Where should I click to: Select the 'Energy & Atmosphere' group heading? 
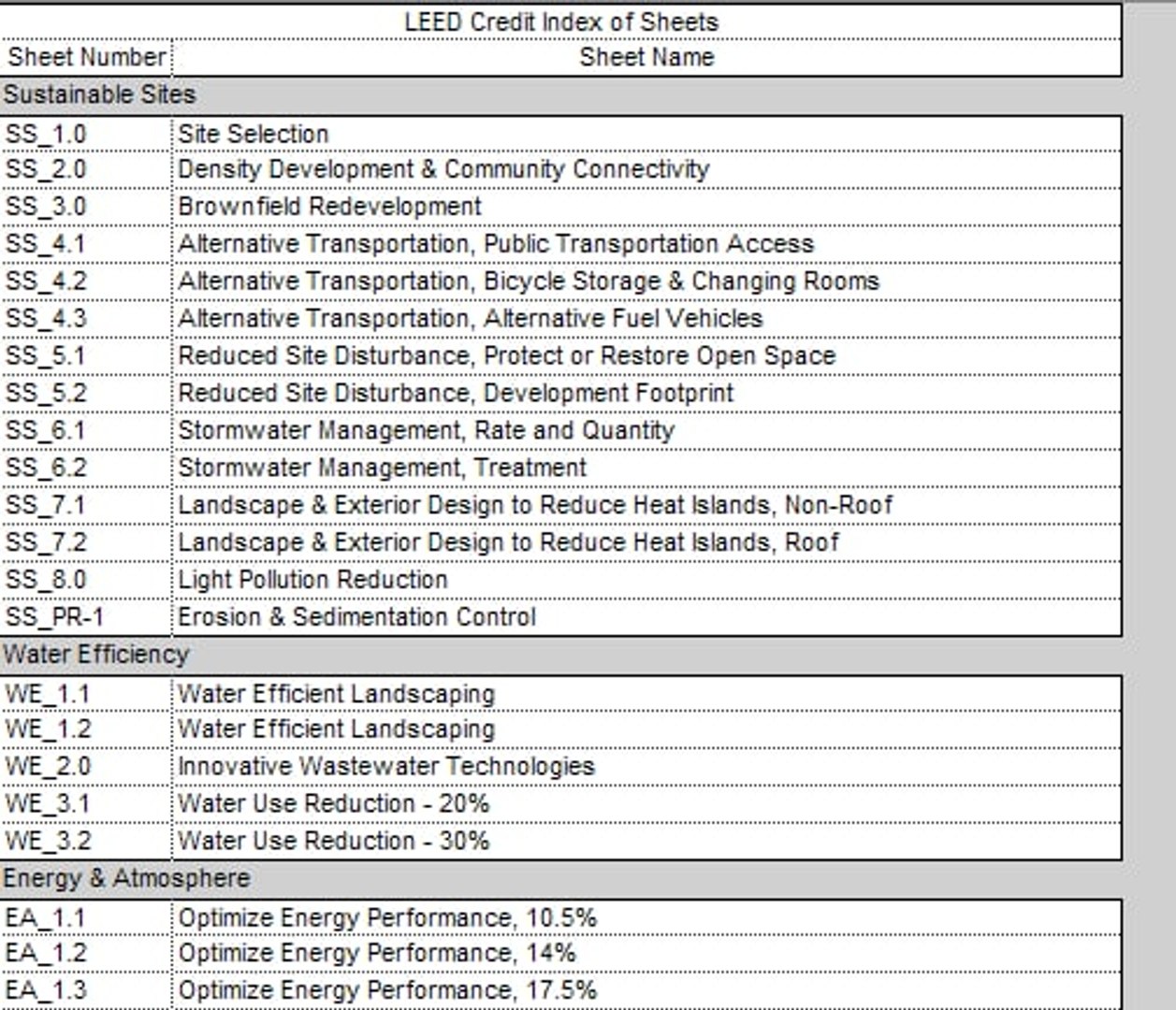[126, 878]
